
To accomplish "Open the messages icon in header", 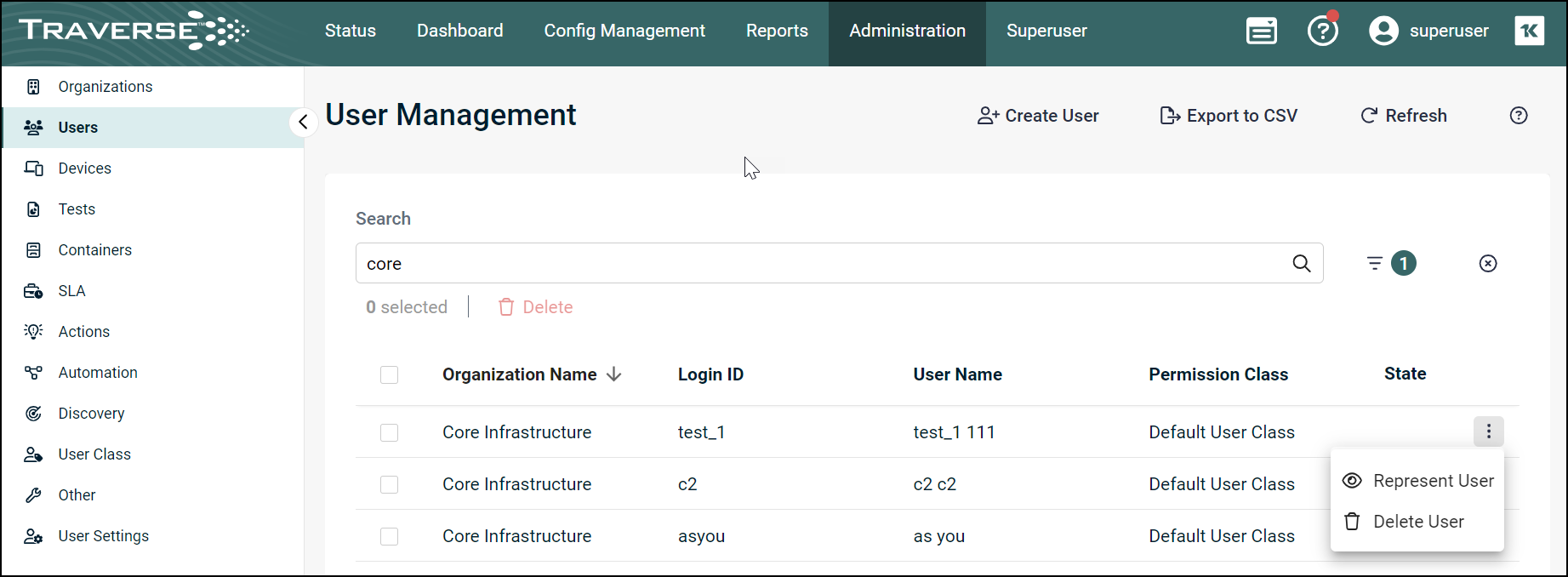I will point(1261,31).
